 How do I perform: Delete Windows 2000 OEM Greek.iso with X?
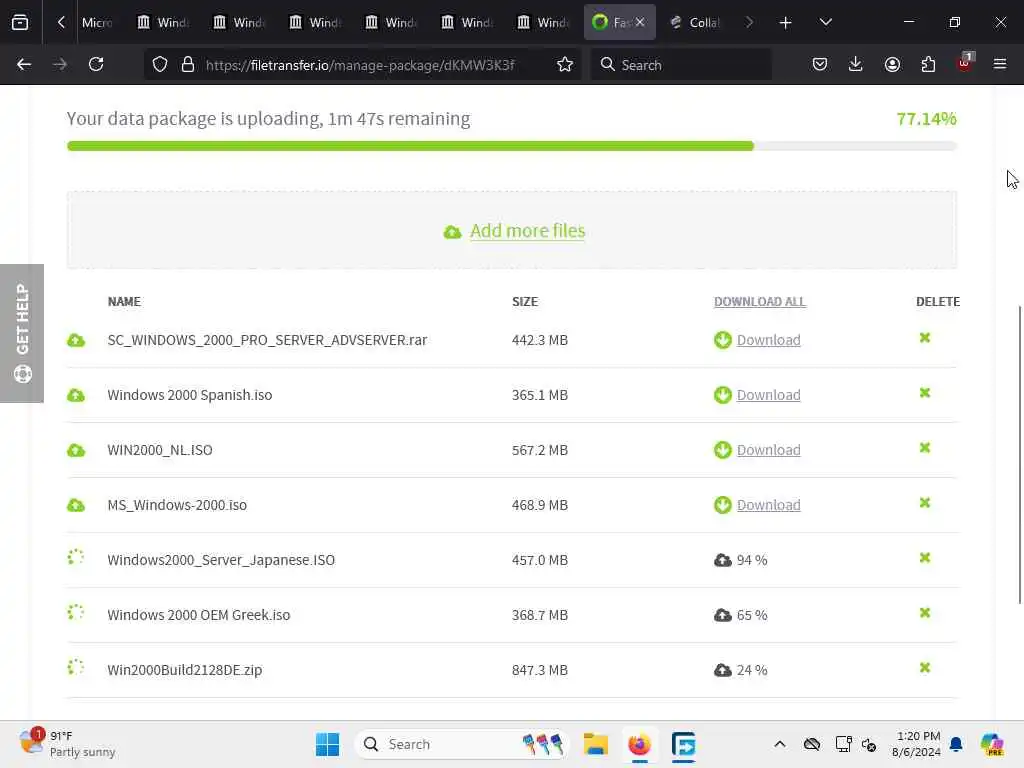coord(925,613)
